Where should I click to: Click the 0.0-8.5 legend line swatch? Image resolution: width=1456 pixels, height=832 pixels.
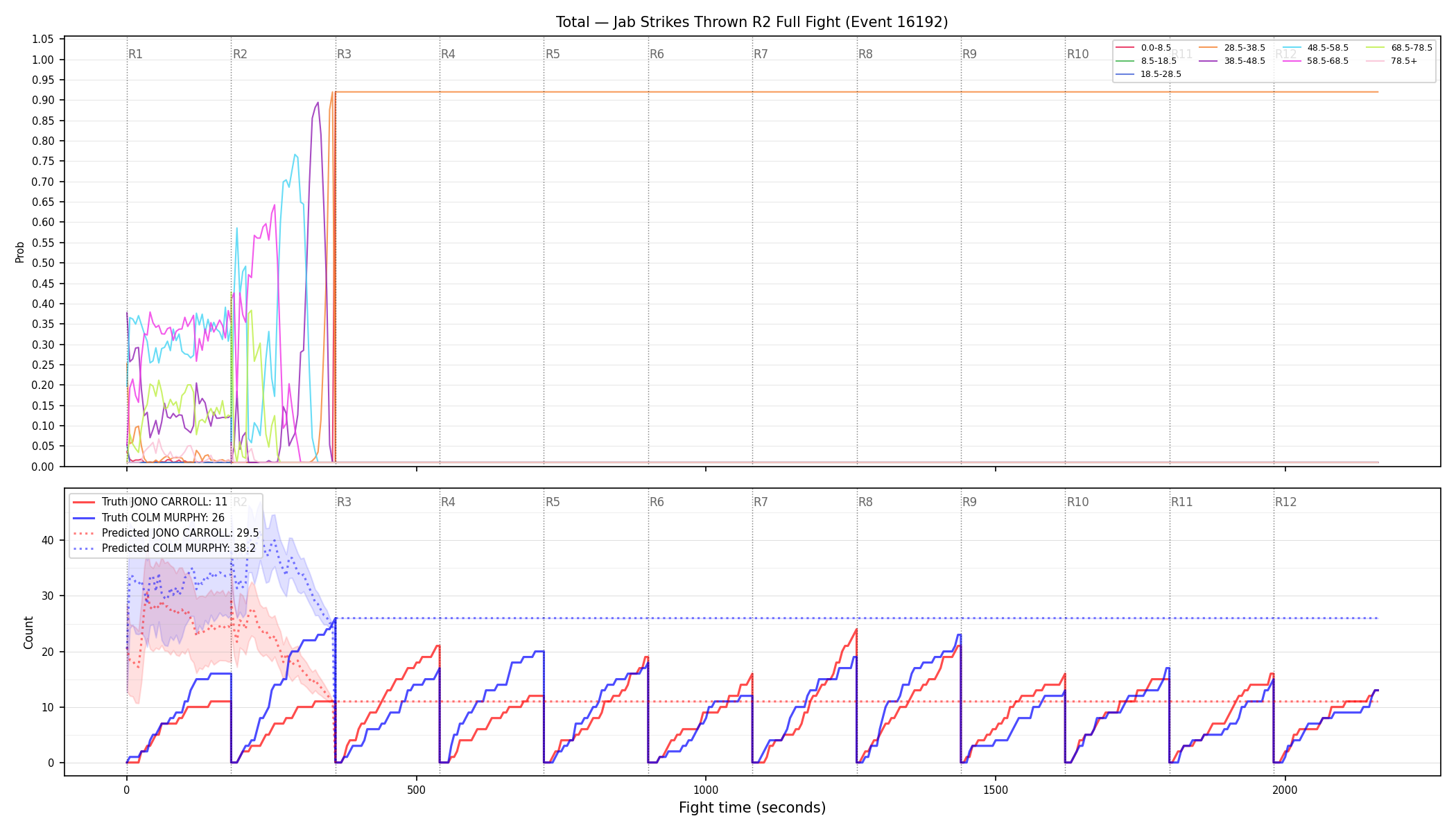coord(1125,48)
